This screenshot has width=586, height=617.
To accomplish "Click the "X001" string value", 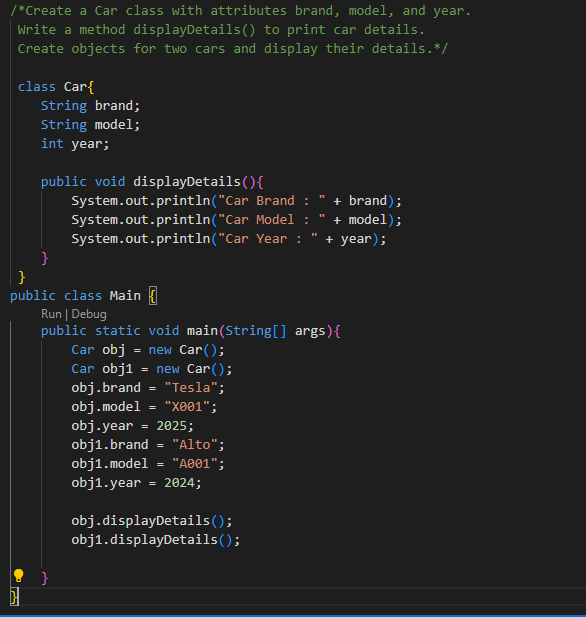I will (x=187, y=407).
